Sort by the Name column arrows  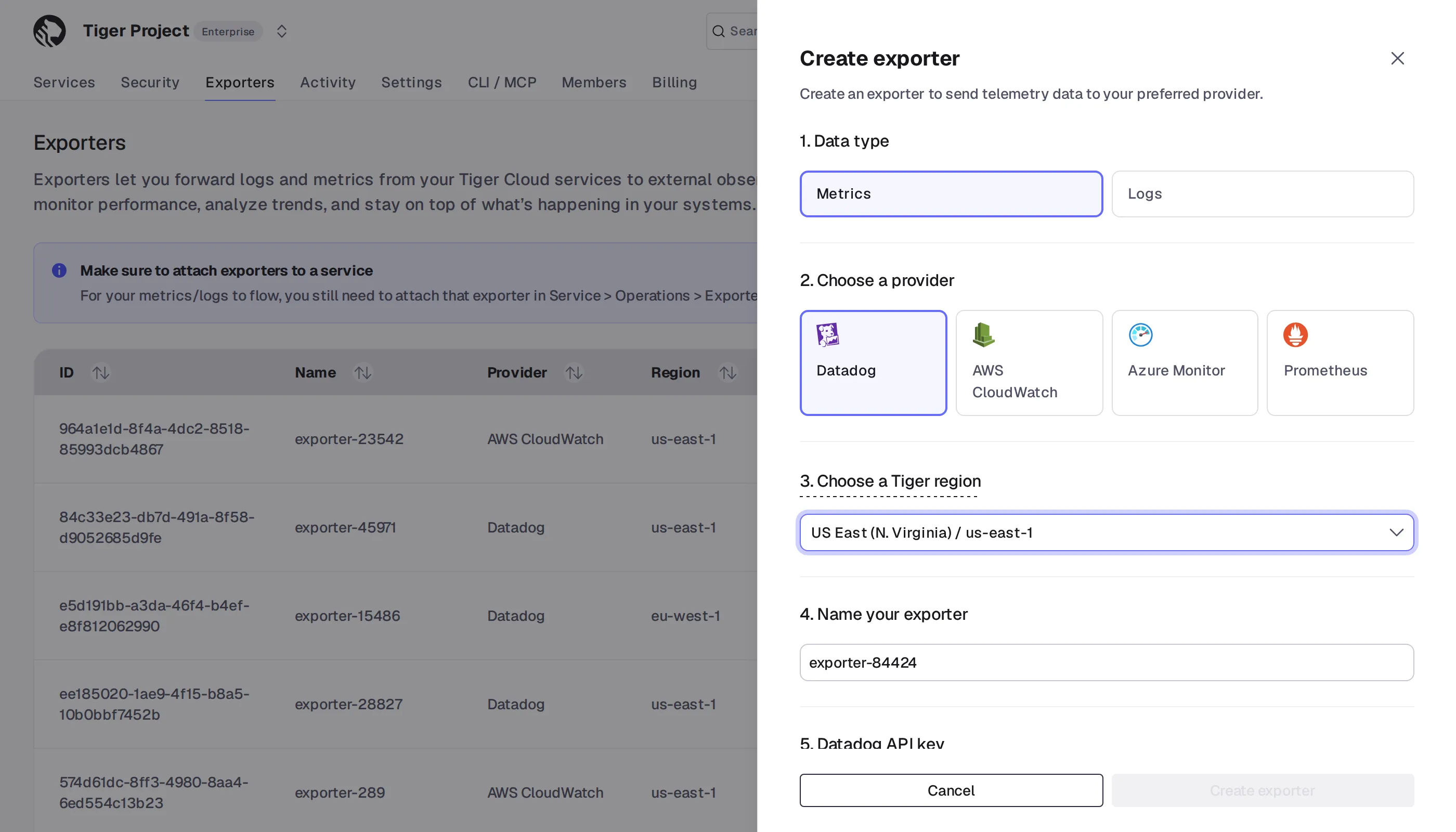point(362,372)
